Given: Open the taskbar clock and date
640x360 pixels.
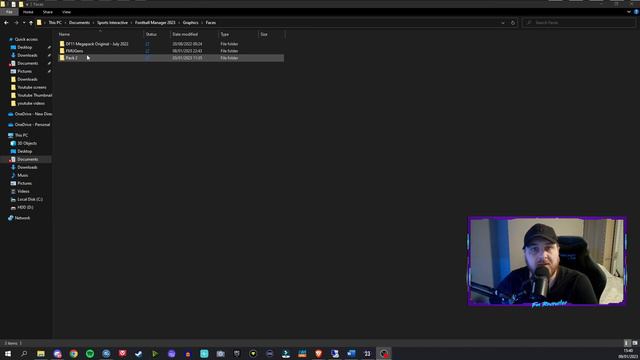Looking at the screenshot, I should click(x=628, y=353).
